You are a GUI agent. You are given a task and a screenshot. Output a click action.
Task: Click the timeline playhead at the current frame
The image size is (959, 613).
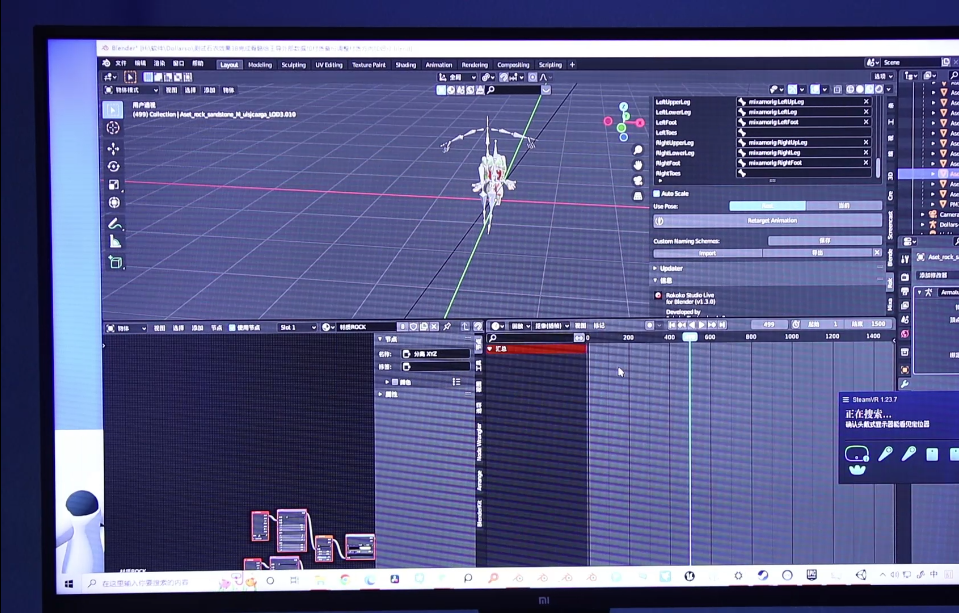click(x=690, y=337)
